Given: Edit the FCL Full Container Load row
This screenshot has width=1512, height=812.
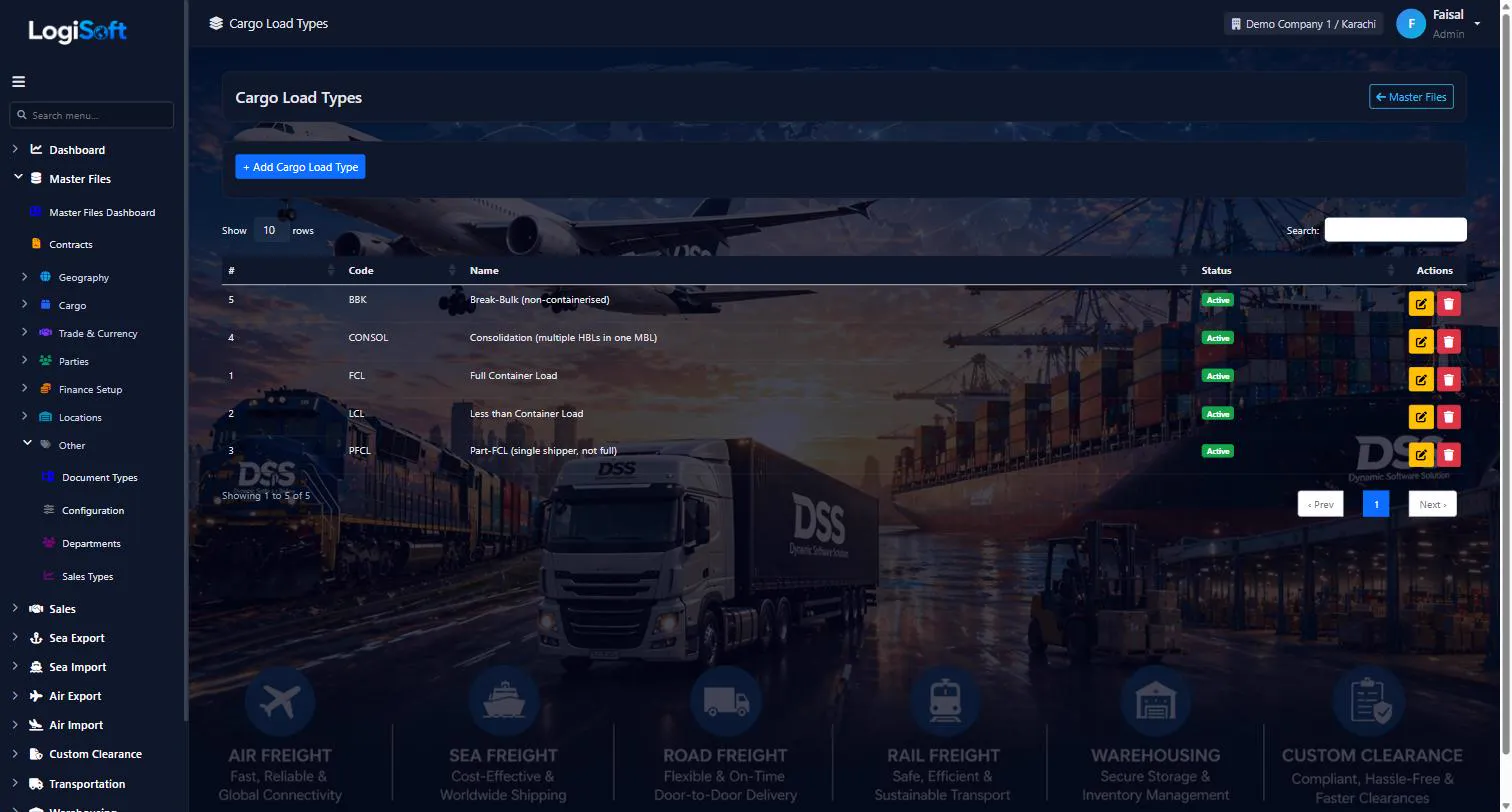Looking at the screenshot, I should click(x=1421, y=380).
